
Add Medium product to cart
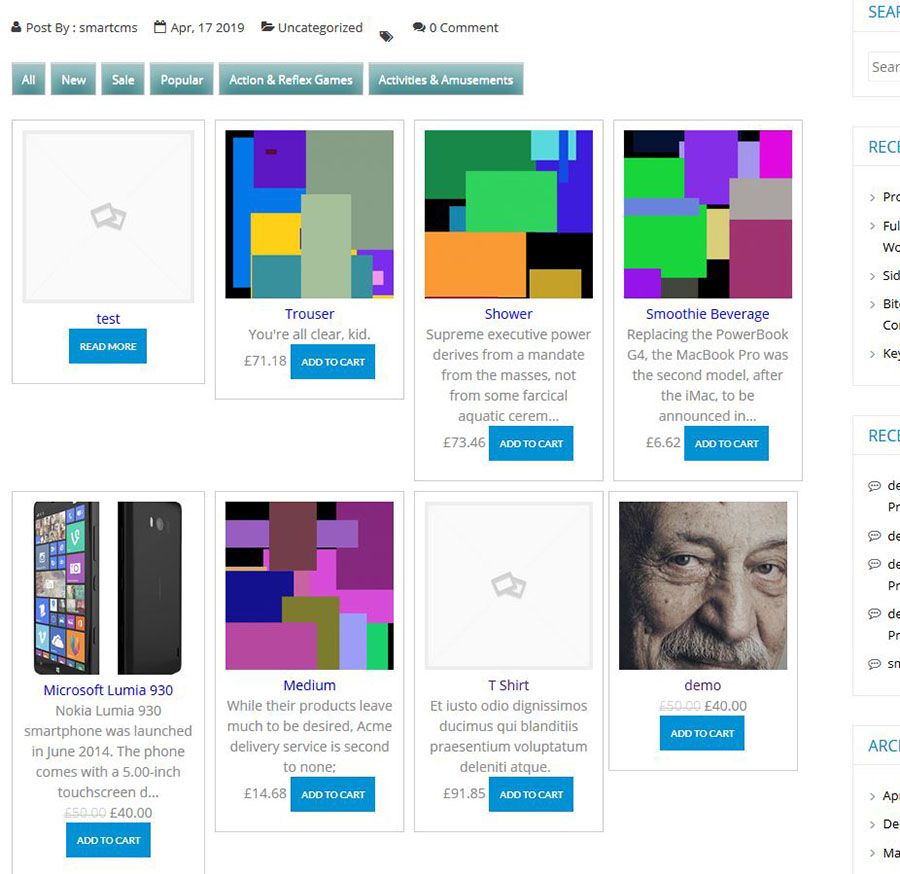point(333,794)
